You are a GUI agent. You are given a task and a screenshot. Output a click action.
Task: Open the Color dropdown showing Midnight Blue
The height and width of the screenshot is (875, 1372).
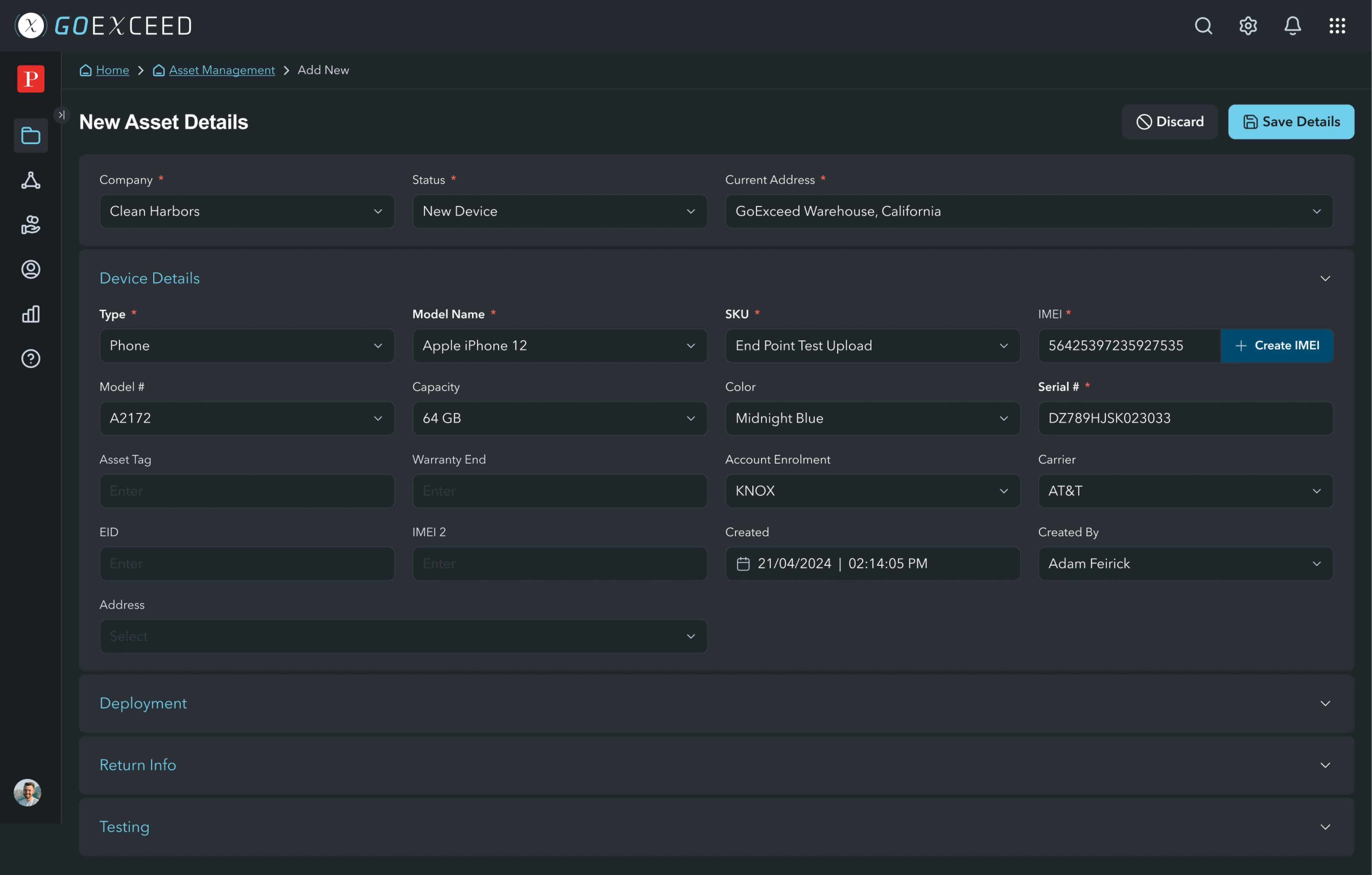tap(872, 419)
